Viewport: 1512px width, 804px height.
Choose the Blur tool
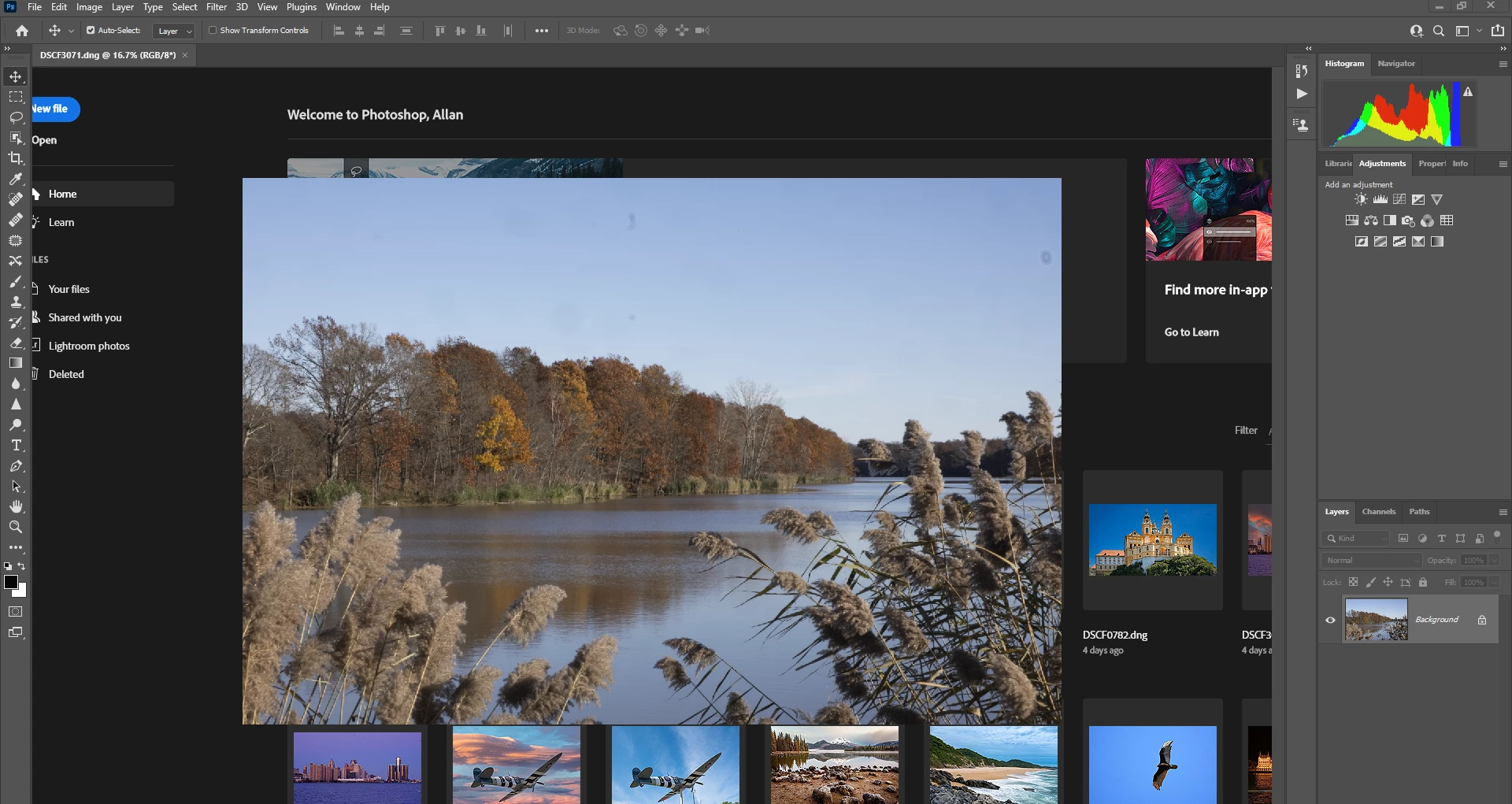click(x=16, y=383)
